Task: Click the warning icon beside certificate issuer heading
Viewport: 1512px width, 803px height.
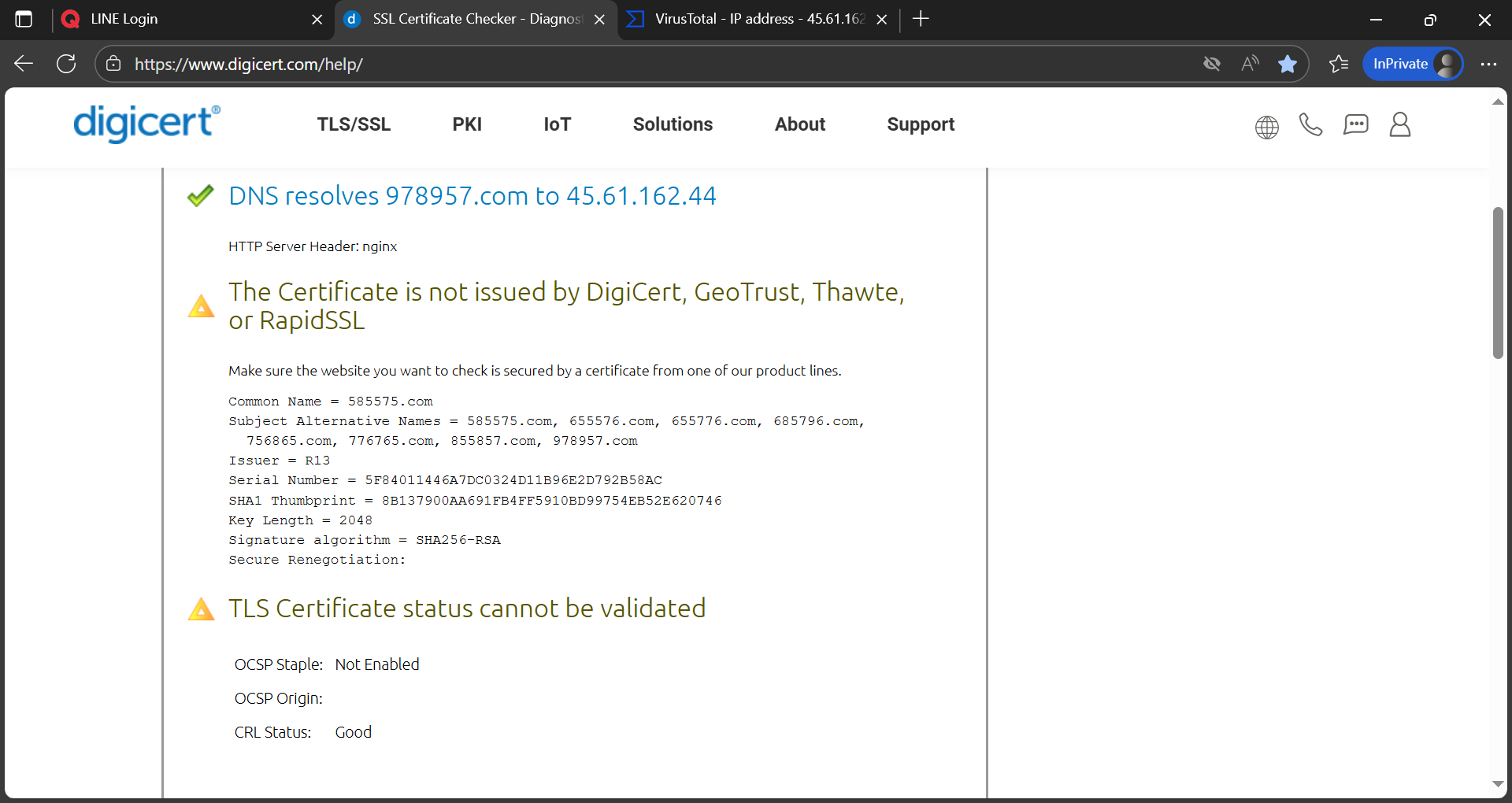Action: click(x=201, y=305)
